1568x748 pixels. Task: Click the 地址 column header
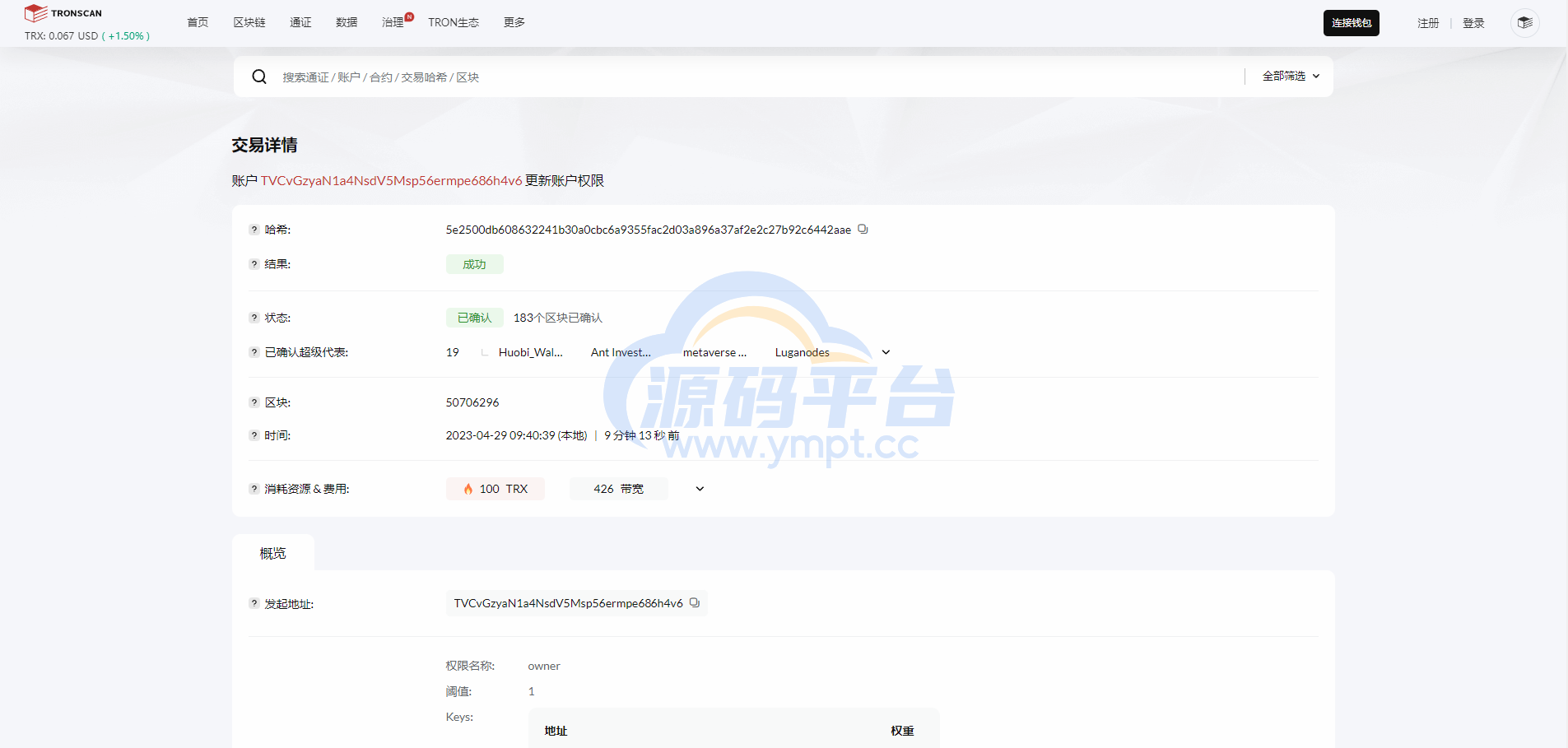[x=556, y=731]
